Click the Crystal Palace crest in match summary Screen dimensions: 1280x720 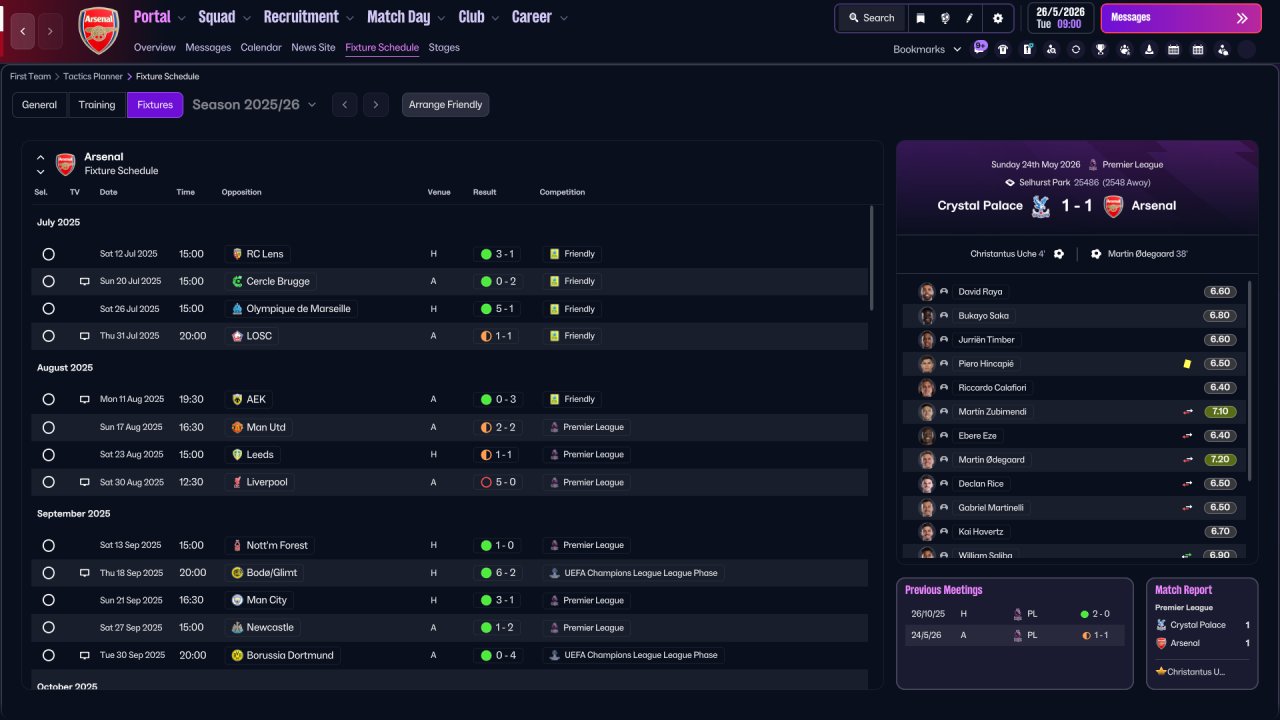[x=1041, y=206]
